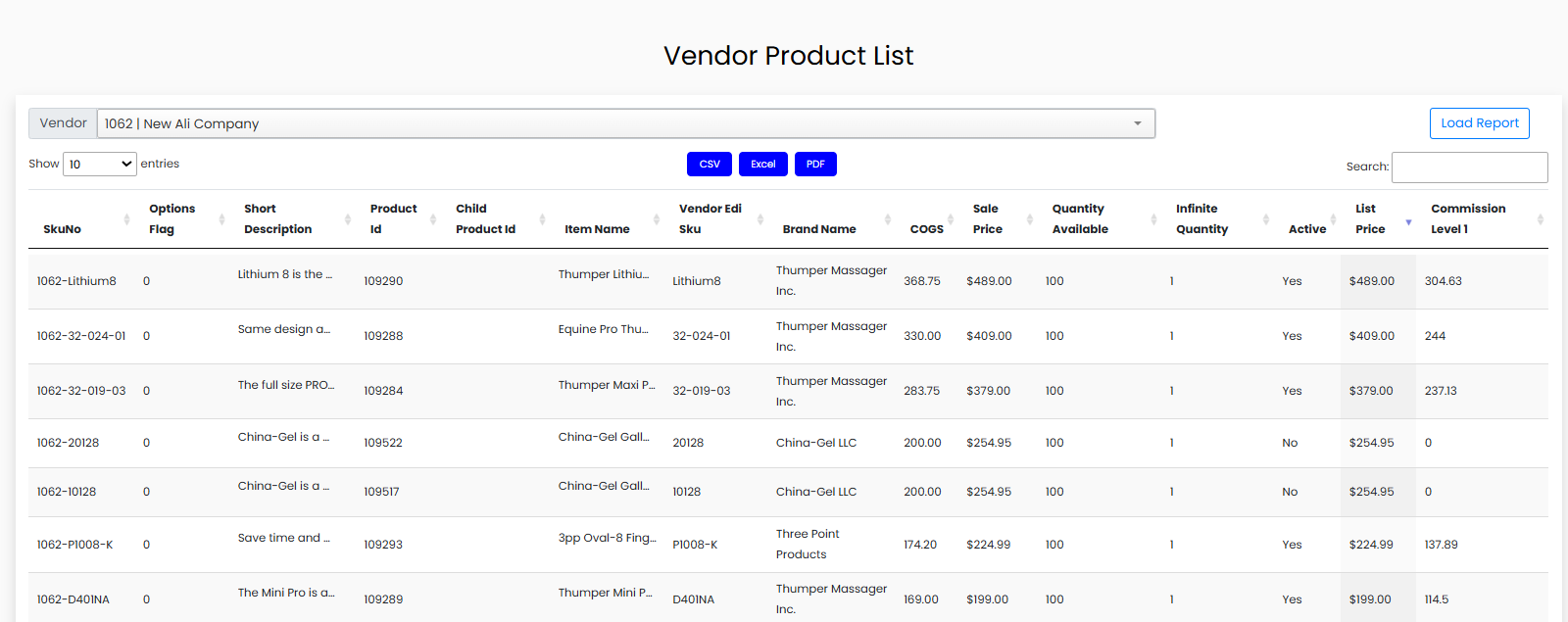Viewport: 1568px width, 622px height.
Task: Open the Vendor selection dropdown
Action: [625, 123]
